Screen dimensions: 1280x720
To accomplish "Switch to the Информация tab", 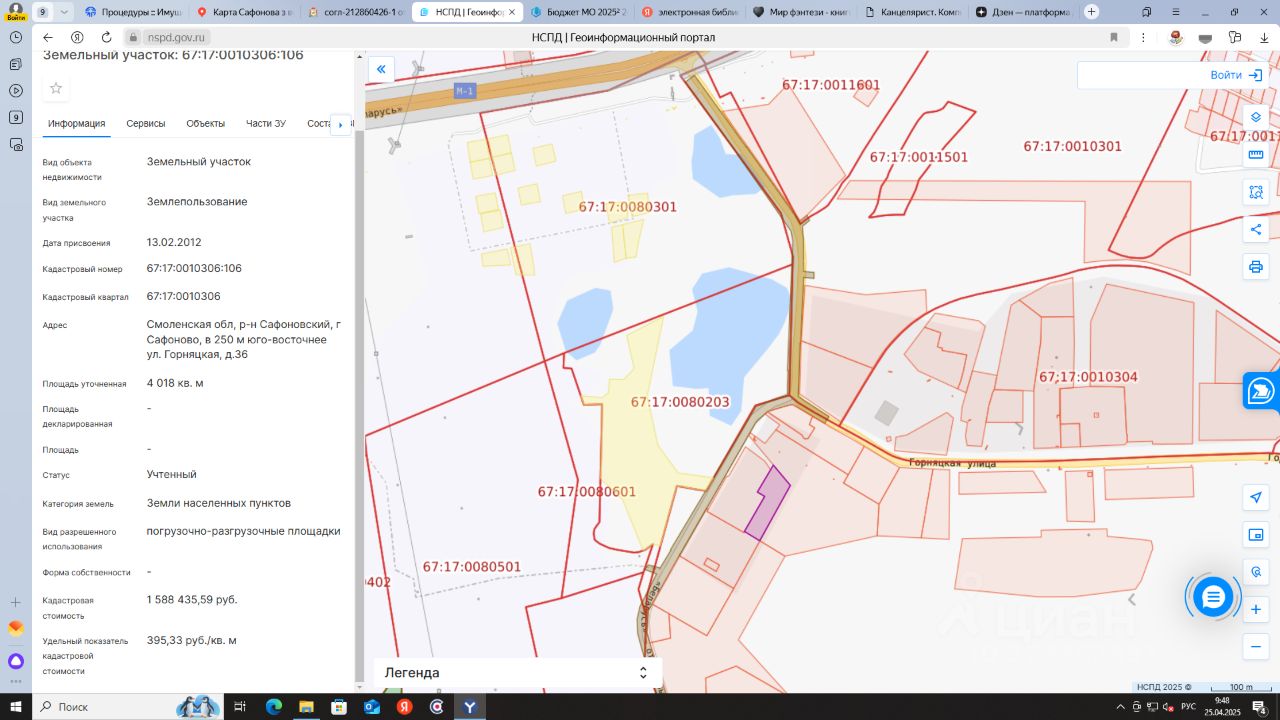I will click(x=77, y=123).
